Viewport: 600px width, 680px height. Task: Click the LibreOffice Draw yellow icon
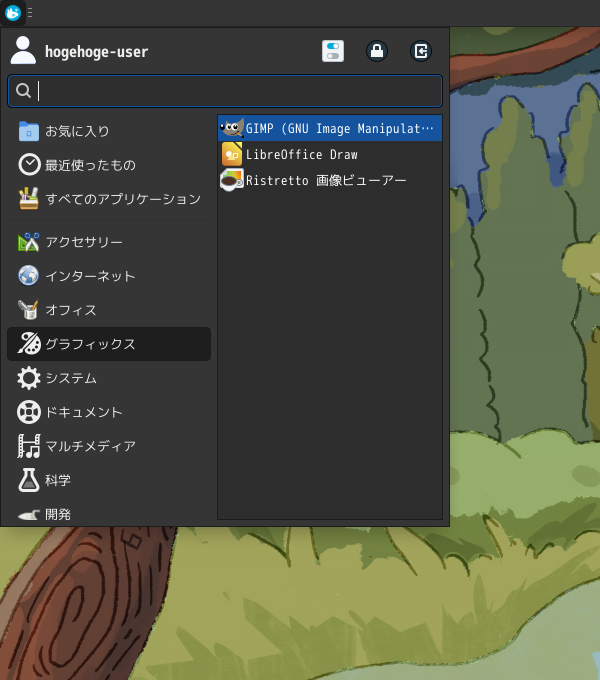point(232,154)
